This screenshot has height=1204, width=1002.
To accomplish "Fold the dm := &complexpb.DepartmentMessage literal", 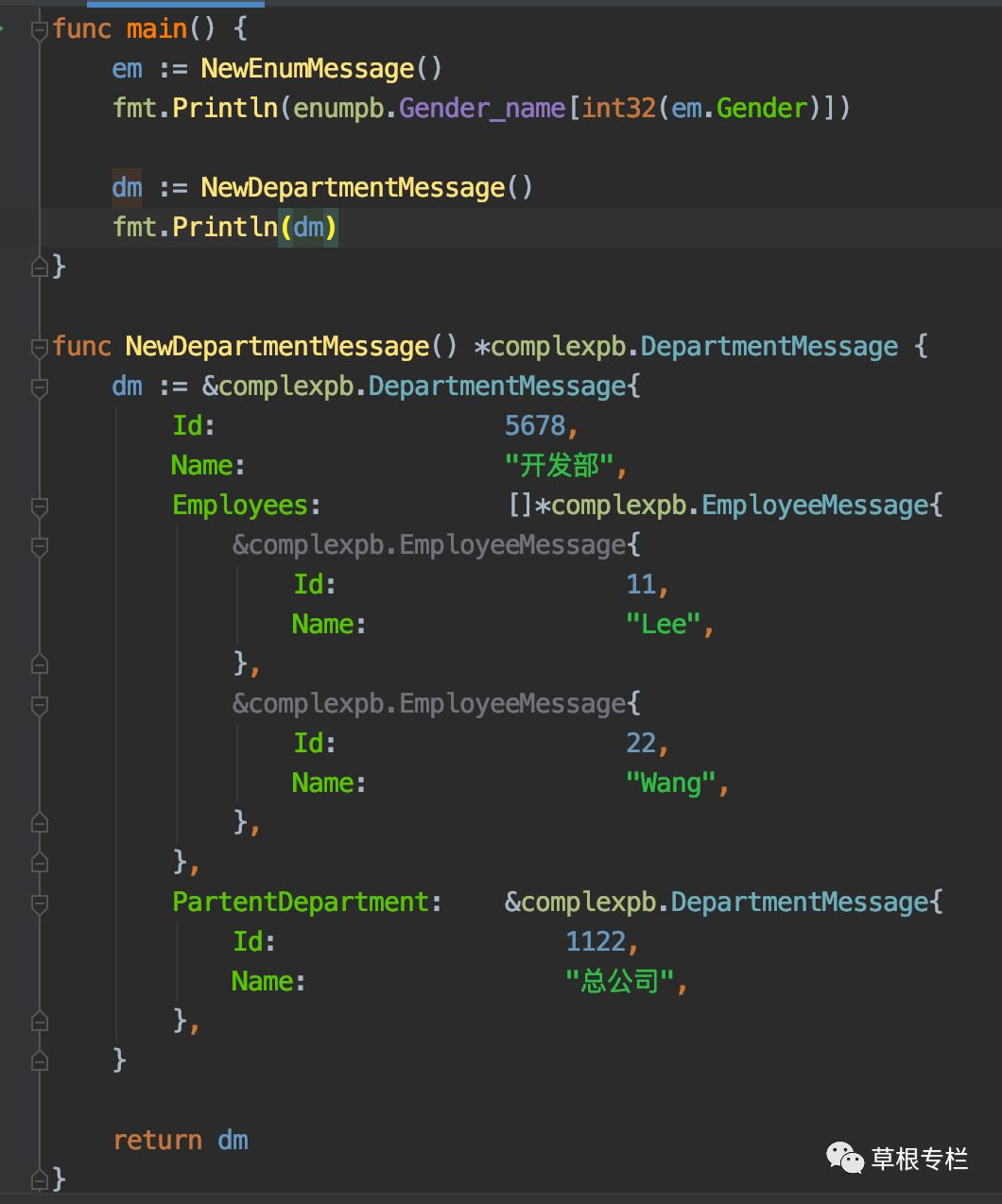I will [x=40, y=387].
